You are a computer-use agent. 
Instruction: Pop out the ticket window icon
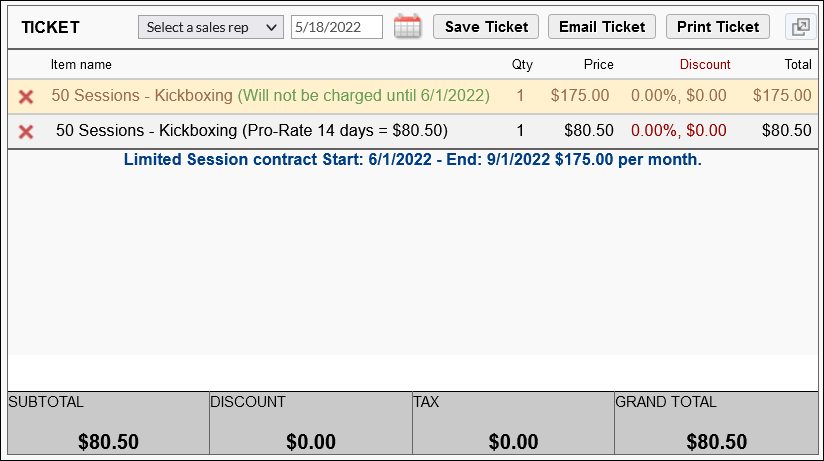[800, 27]
